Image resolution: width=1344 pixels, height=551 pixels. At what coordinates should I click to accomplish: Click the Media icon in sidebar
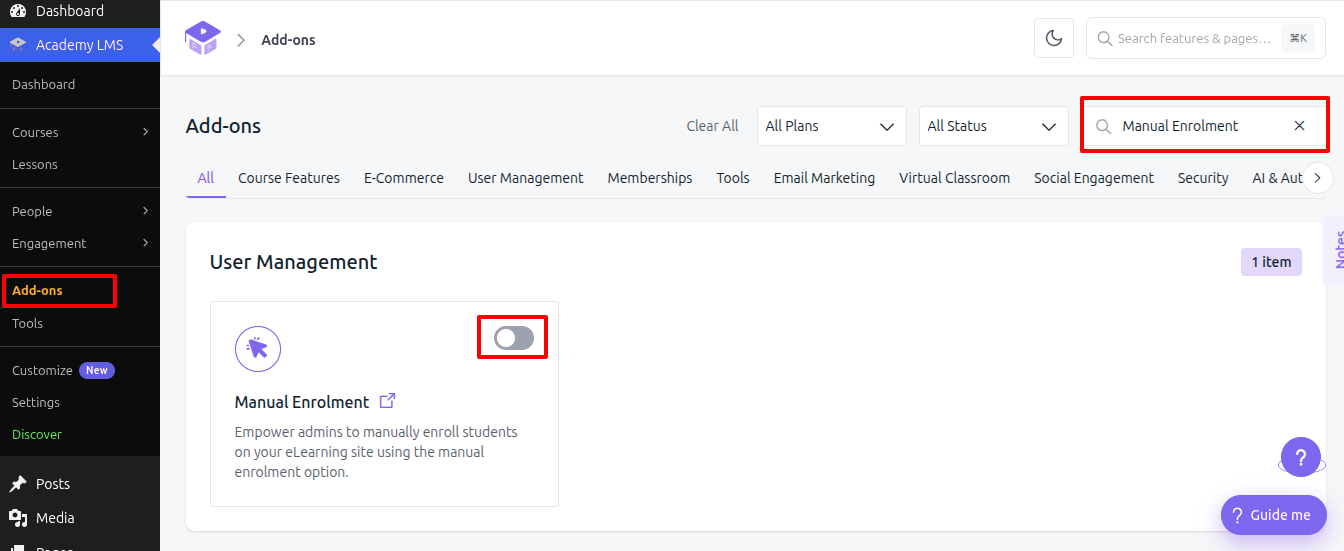pyautogui.click(x=18, y=518)
